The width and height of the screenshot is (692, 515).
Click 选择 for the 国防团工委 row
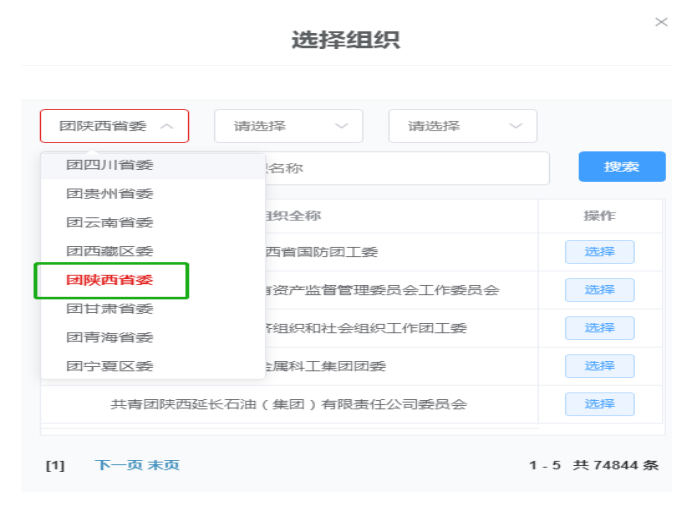[599, 252]
